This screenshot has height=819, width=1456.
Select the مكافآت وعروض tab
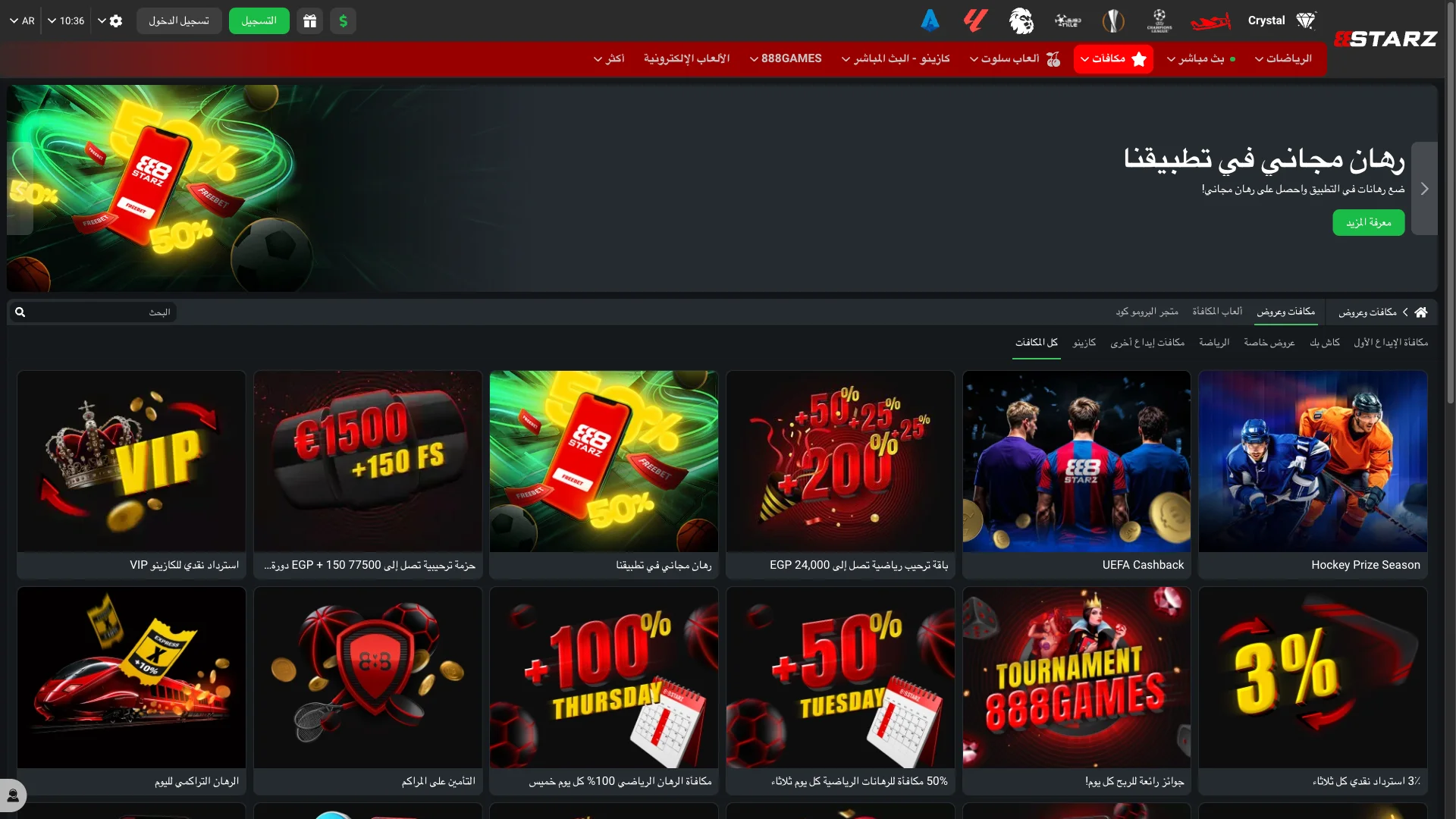(x=1286, y=312)
